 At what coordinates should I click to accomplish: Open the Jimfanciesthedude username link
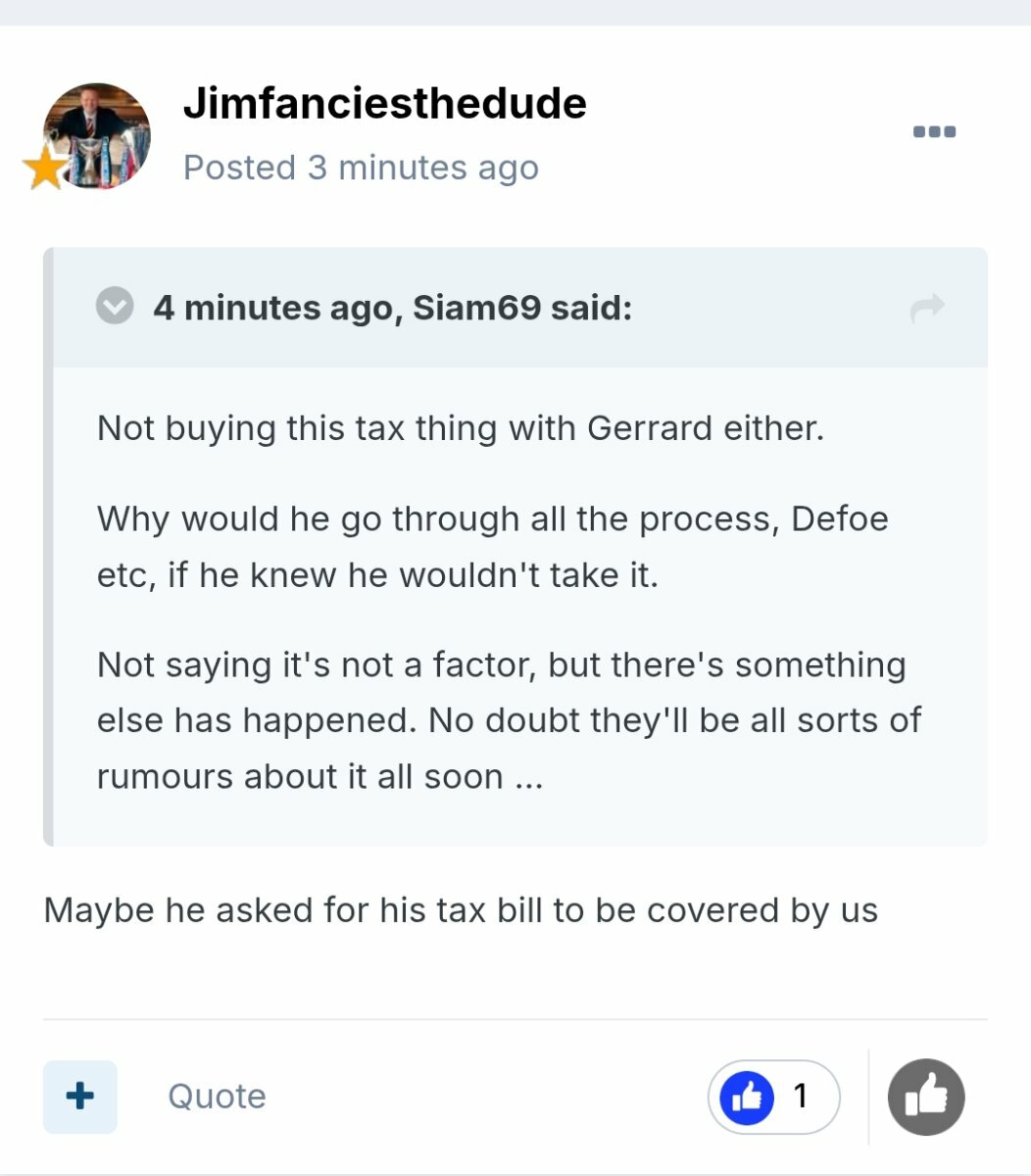pos(384,104)
